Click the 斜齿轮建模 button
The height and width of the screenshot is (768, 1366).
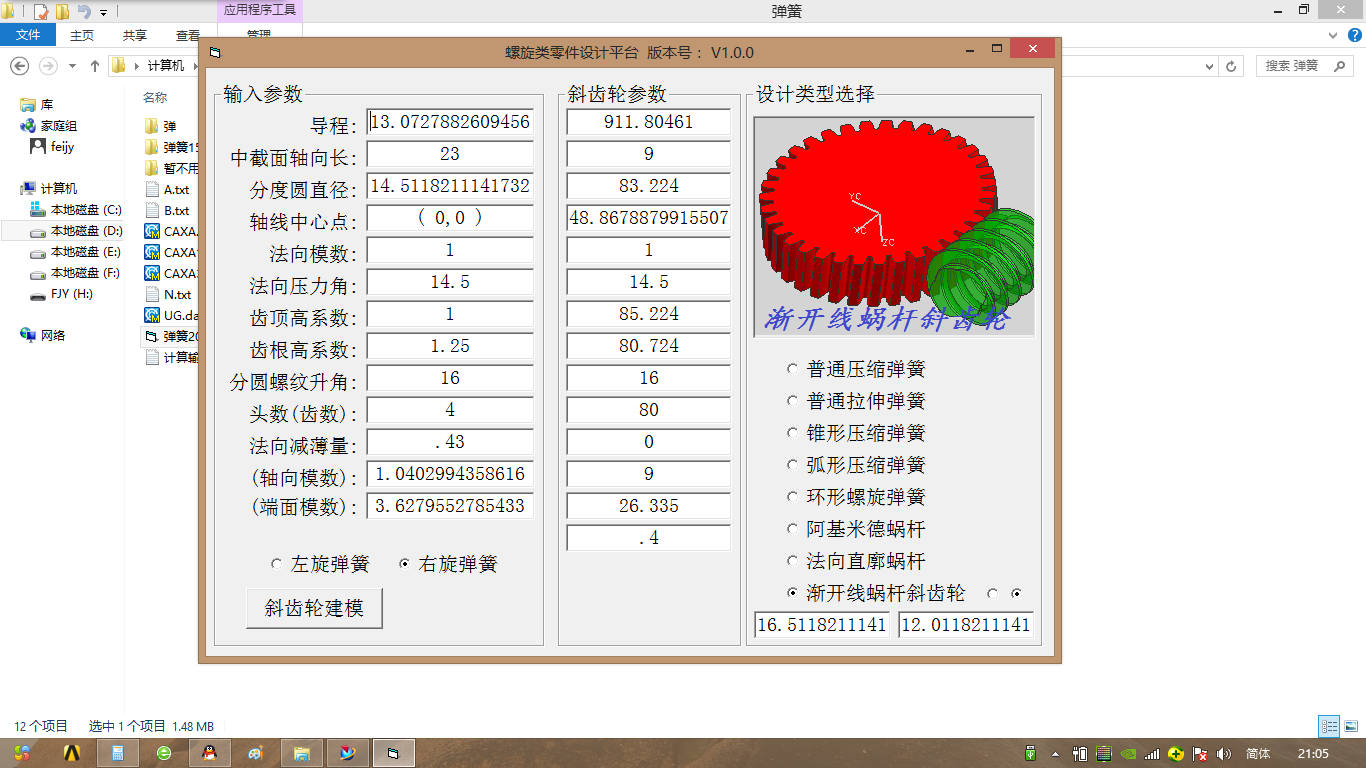click(314, 608)
